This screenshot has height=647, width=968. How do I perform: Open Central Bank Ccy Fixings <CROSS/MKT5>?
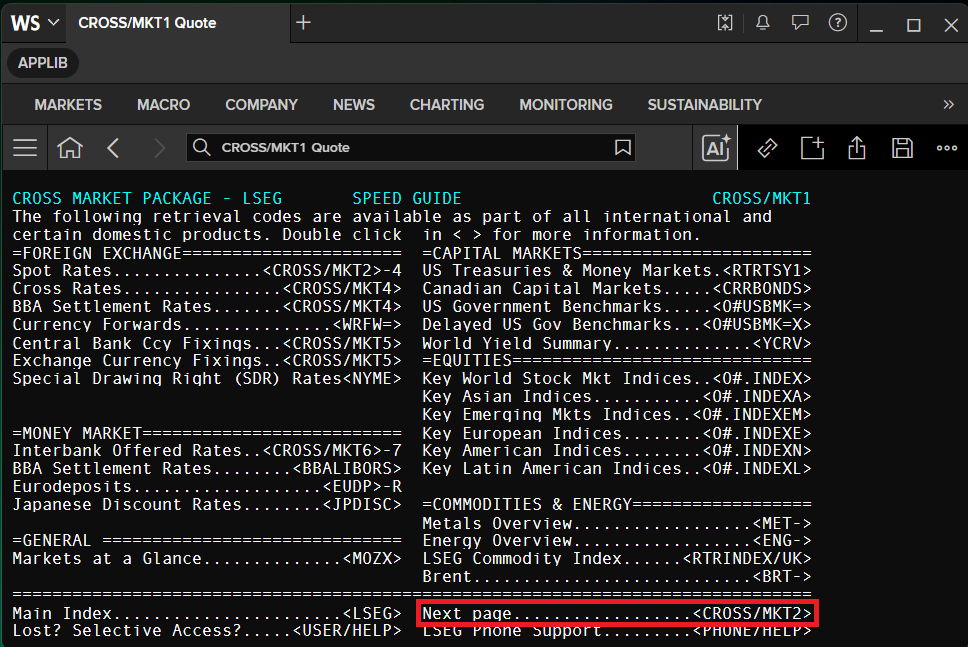[342, 343]
